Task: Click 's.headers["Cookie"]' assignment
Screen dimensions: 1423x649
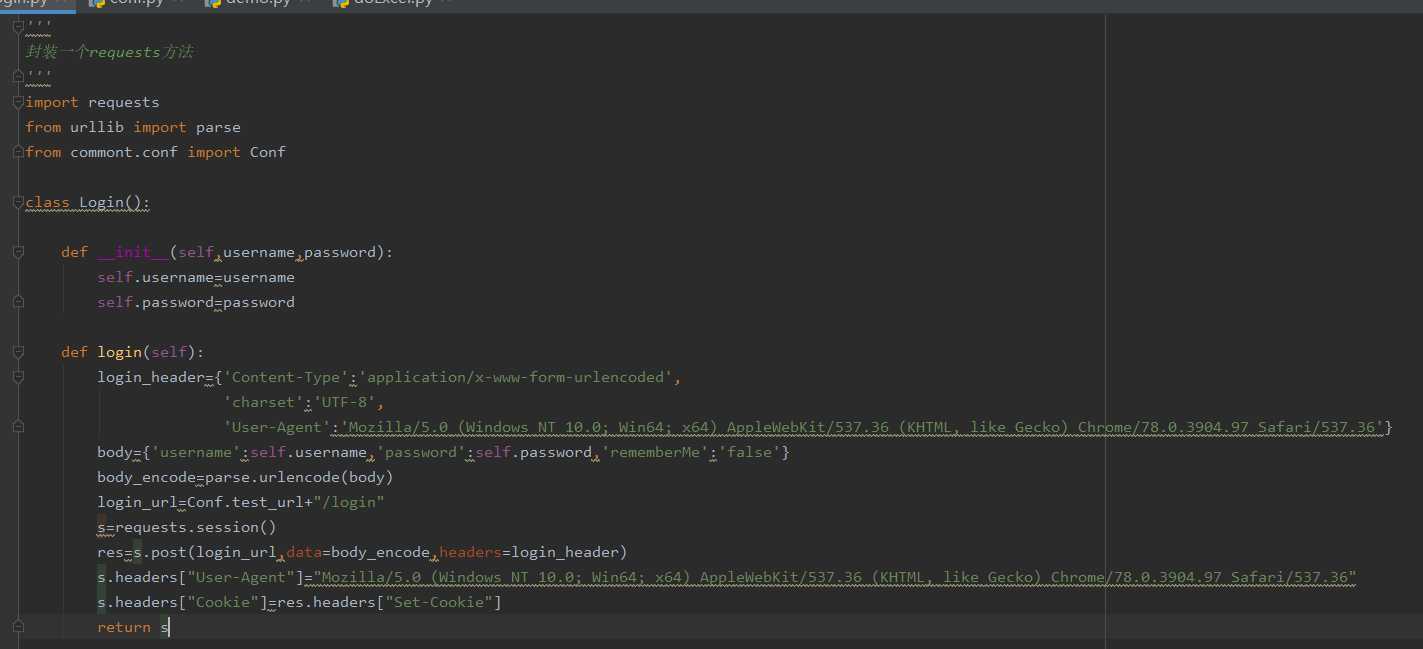Action: tap(182, 602)
